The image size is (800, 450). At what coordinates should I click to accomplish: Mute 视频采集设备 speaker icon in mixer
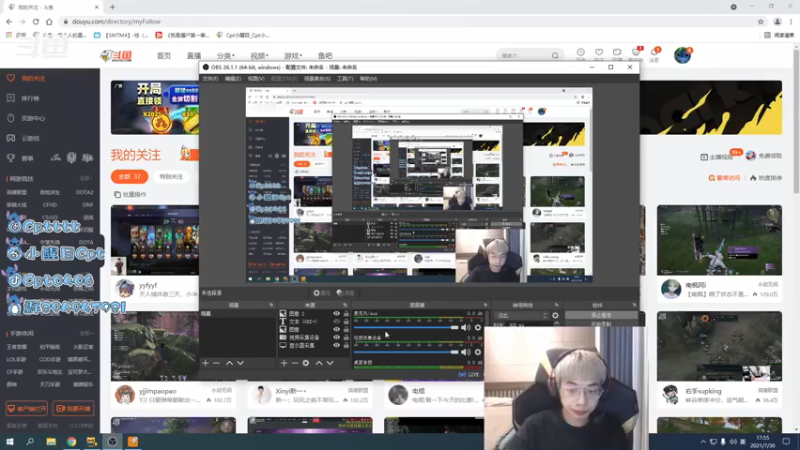(x=466, y=352)
